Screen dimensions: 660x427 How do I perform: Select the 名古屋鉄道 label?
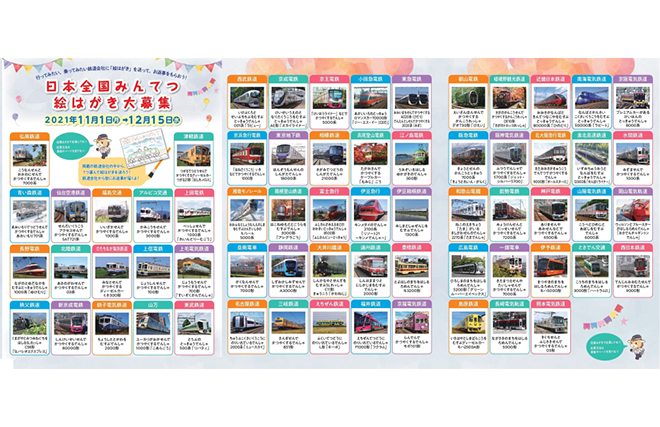(x=247, y=304)
